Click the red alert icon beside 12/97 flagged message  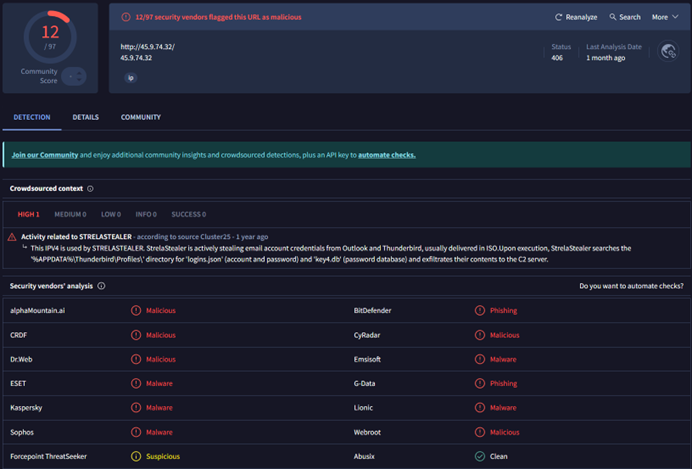tap(126, 17)
